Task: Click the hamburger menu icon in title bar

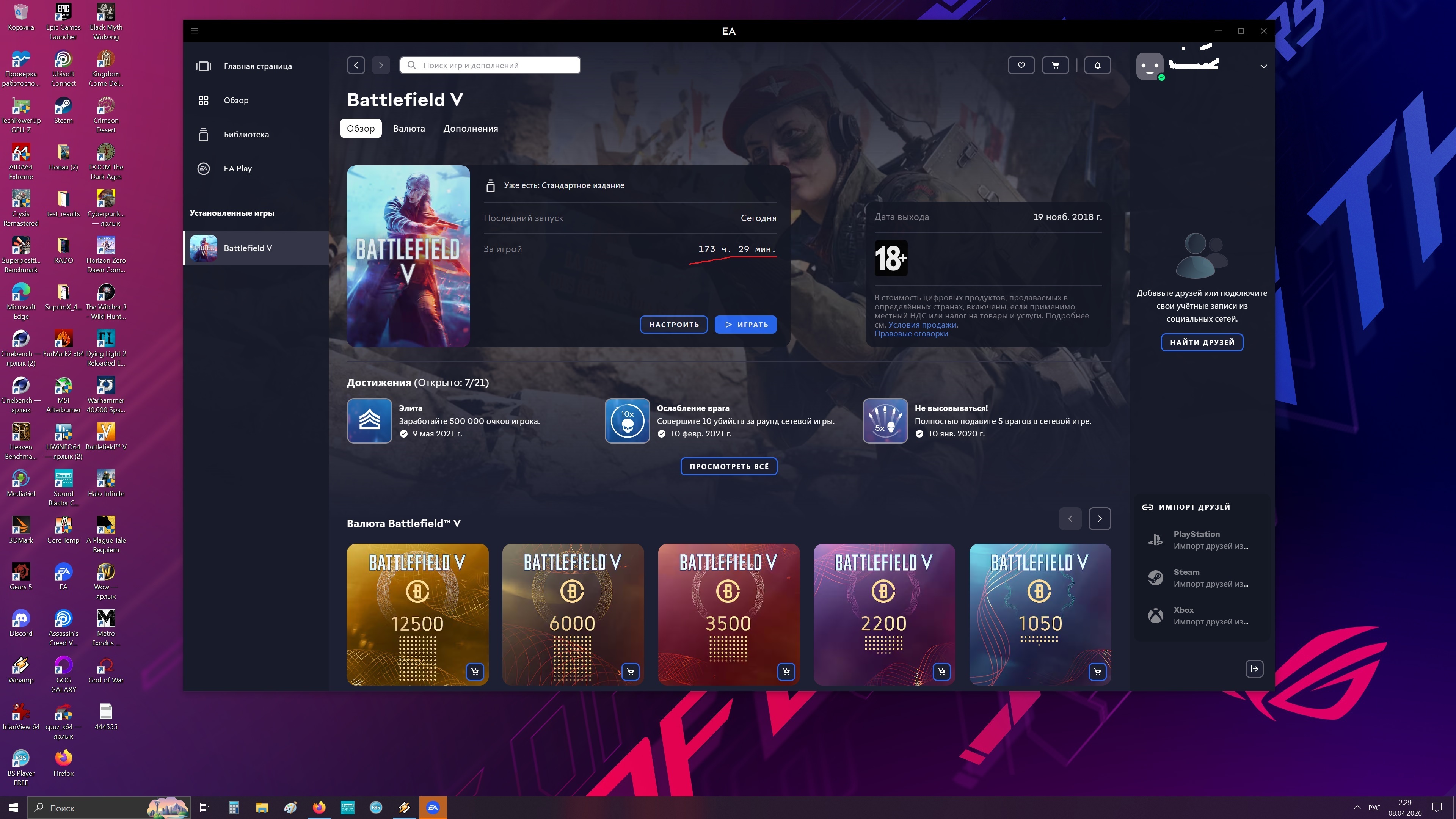Action: (195, 31)
